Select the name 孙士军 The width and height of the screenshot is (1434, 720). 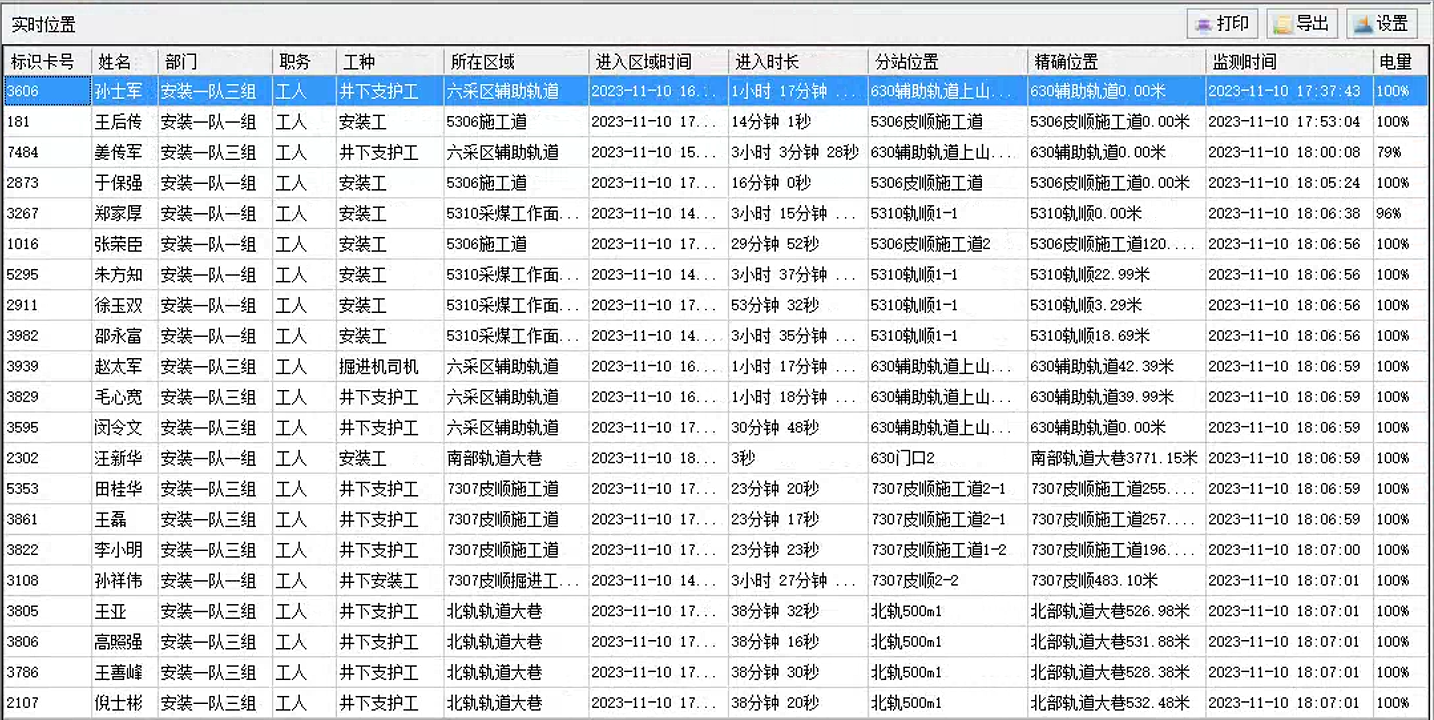tap(118, 91)
